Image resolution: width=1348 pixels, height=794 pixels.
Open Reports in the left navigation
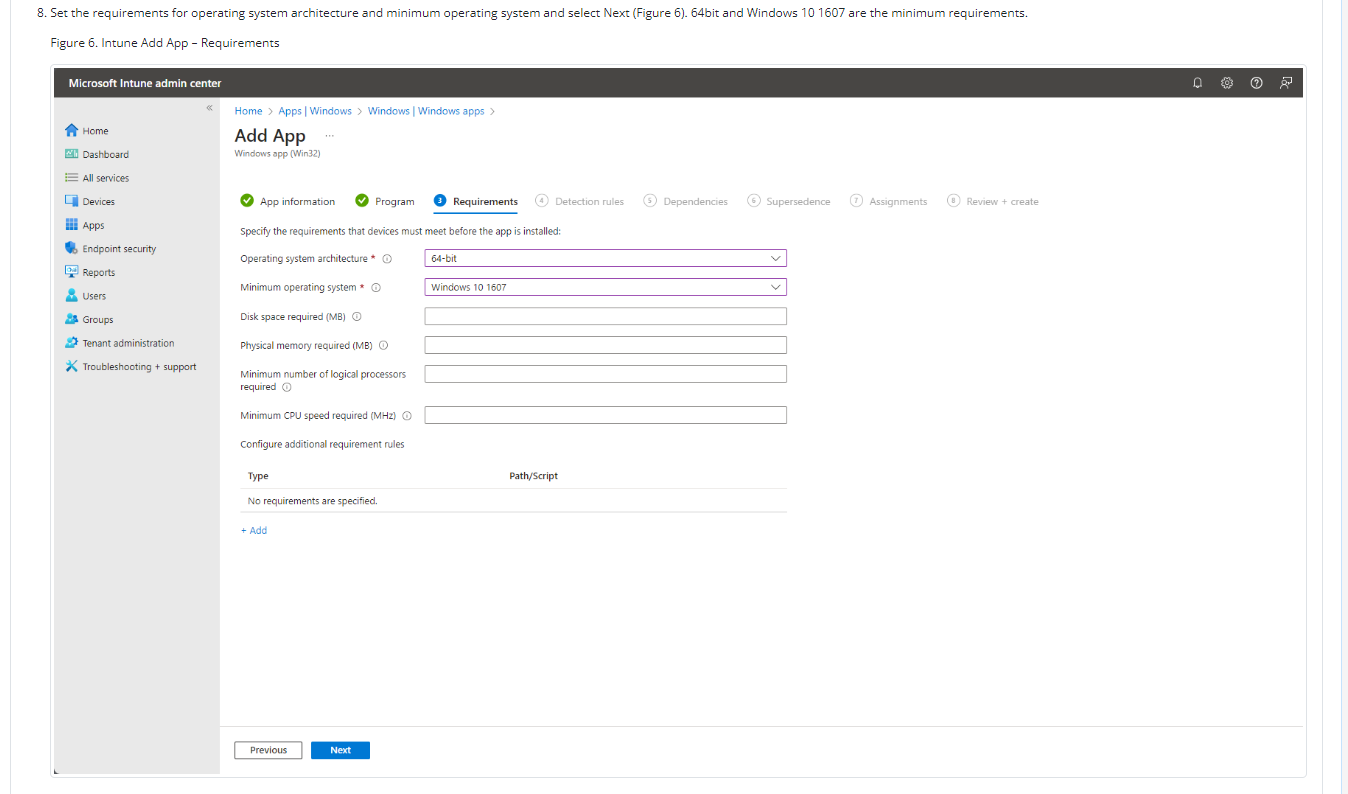pos(90,272)
